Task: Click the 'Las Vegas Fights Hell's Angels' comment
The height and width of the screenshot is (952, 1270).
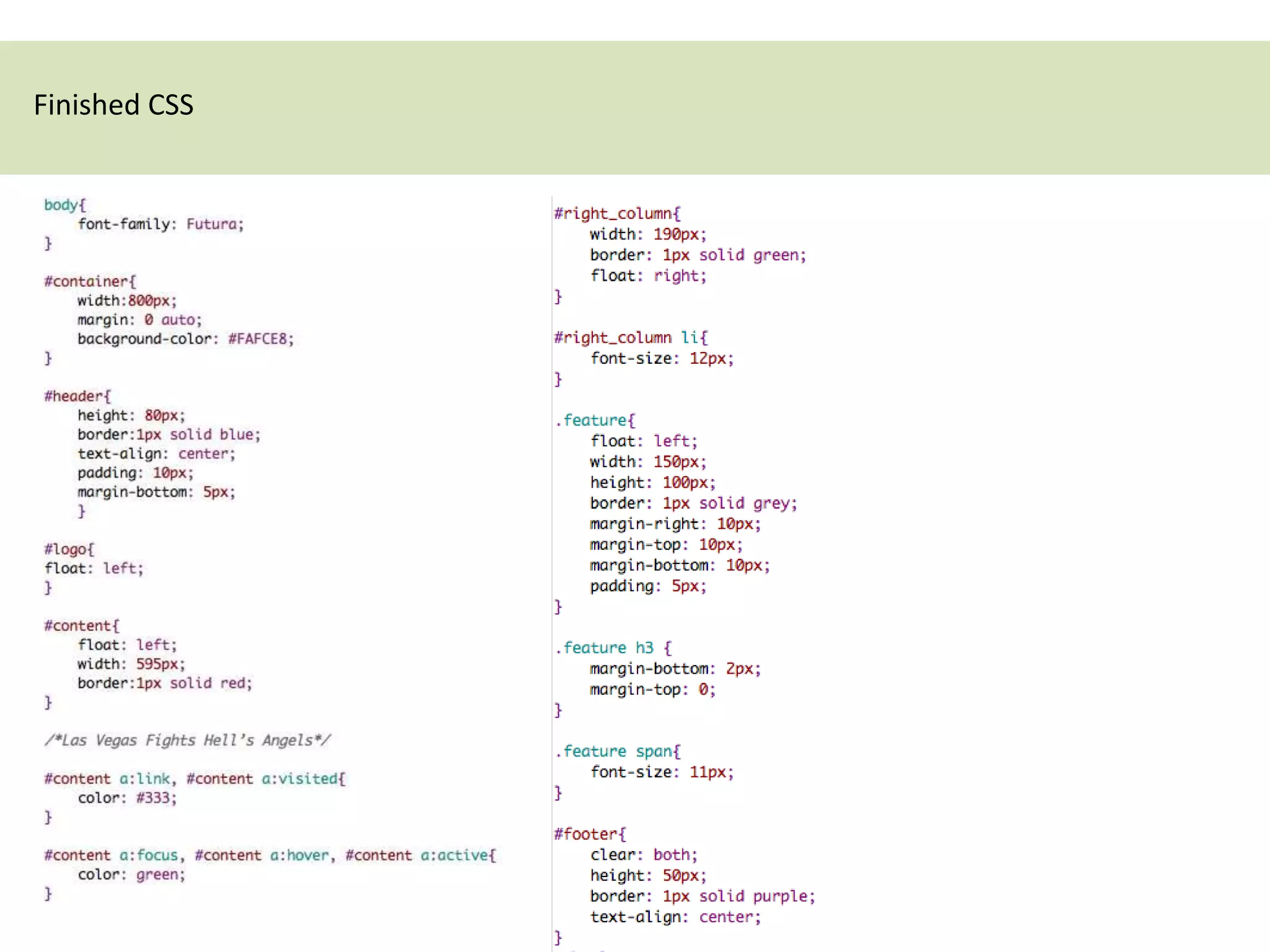Action: click(x=187, y=741)
